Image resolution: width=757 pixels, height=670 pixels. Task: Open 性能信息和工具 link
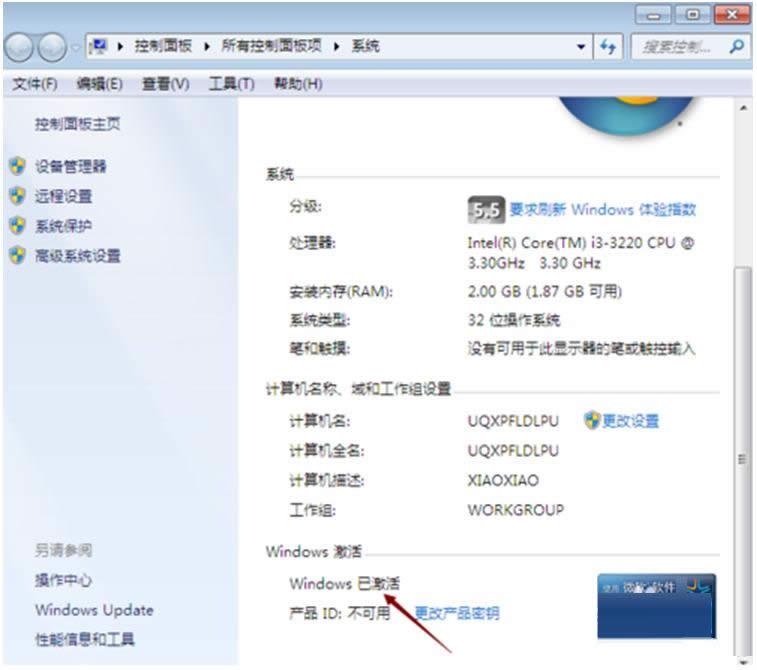click(x=84, y=640)
